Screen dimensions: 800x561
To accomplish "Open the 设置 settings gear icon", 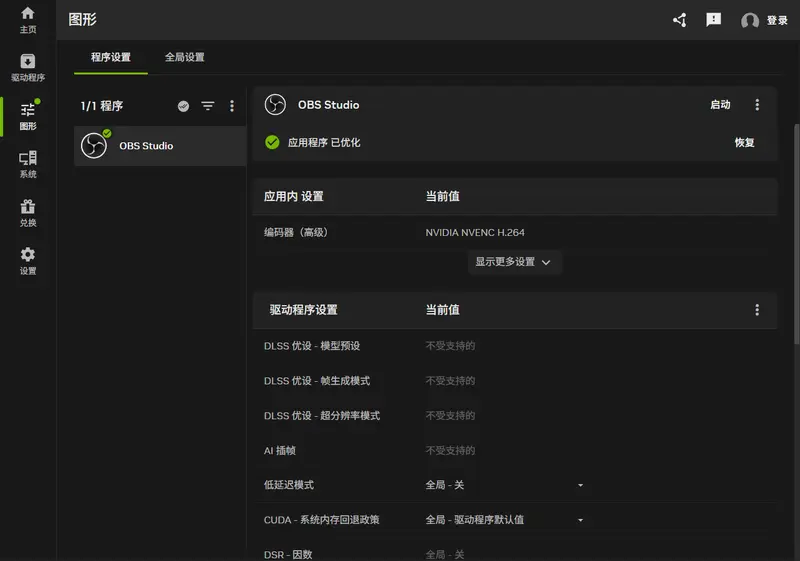I will click(28, 261).
